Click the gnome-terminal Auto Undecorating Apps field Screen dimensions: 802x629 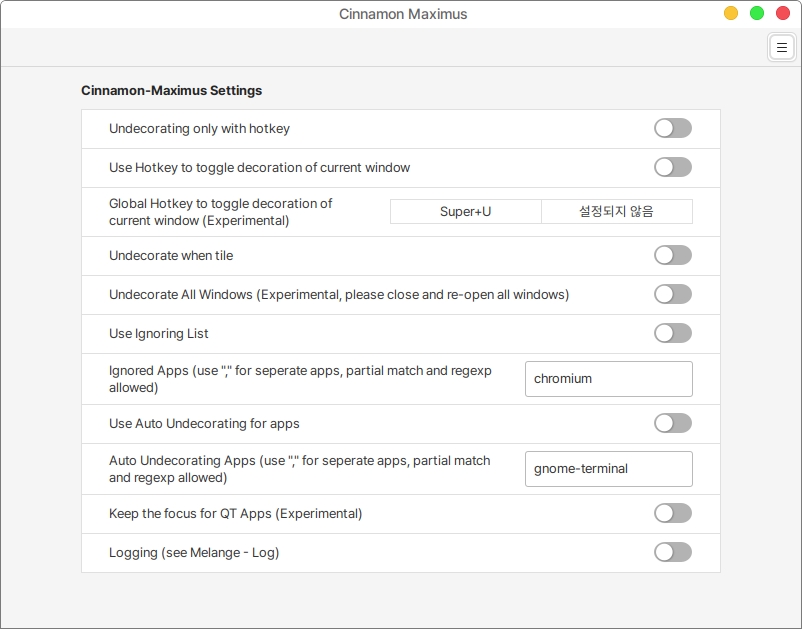[x=608, y=468]
